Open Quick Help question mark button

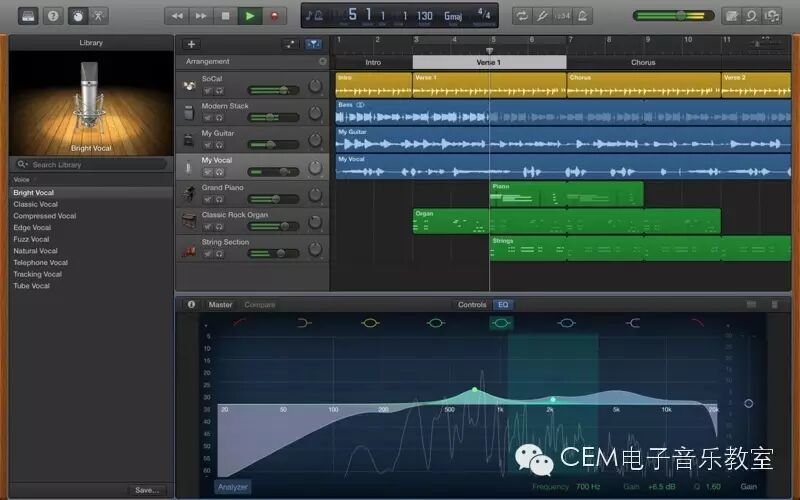tap(53, 16)
